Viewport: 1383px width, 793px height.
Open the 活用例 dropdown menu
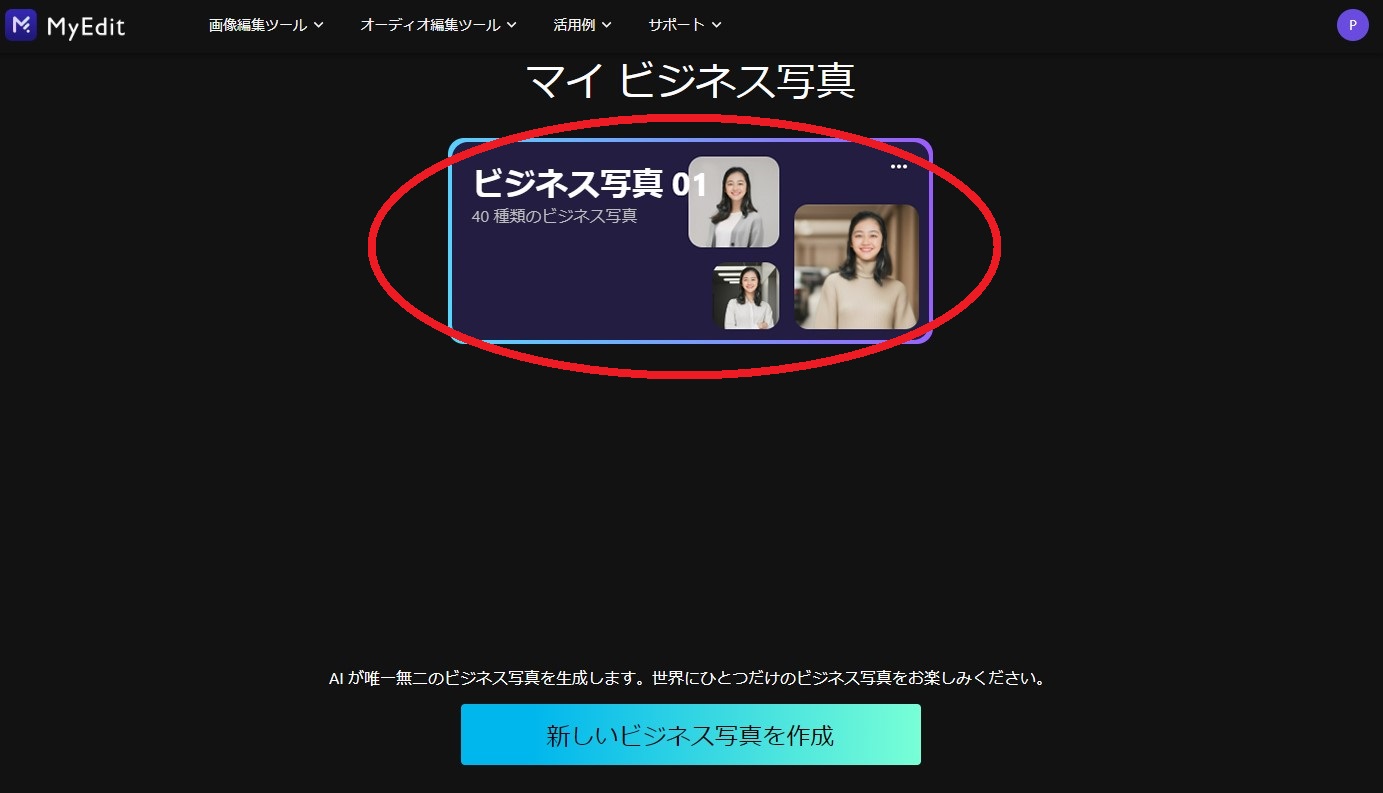point(582,25)
